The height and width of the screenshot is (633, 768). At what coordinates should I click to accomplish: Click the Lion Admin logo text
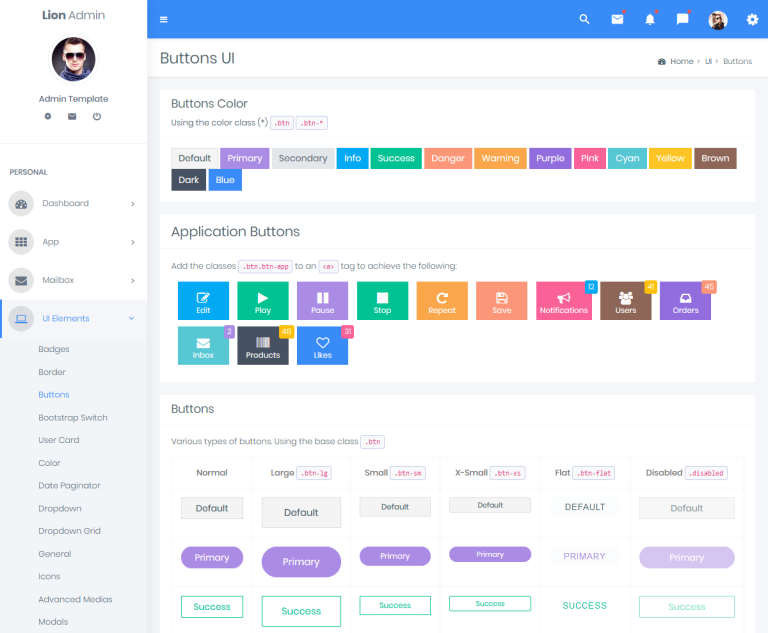coord(73,15)
